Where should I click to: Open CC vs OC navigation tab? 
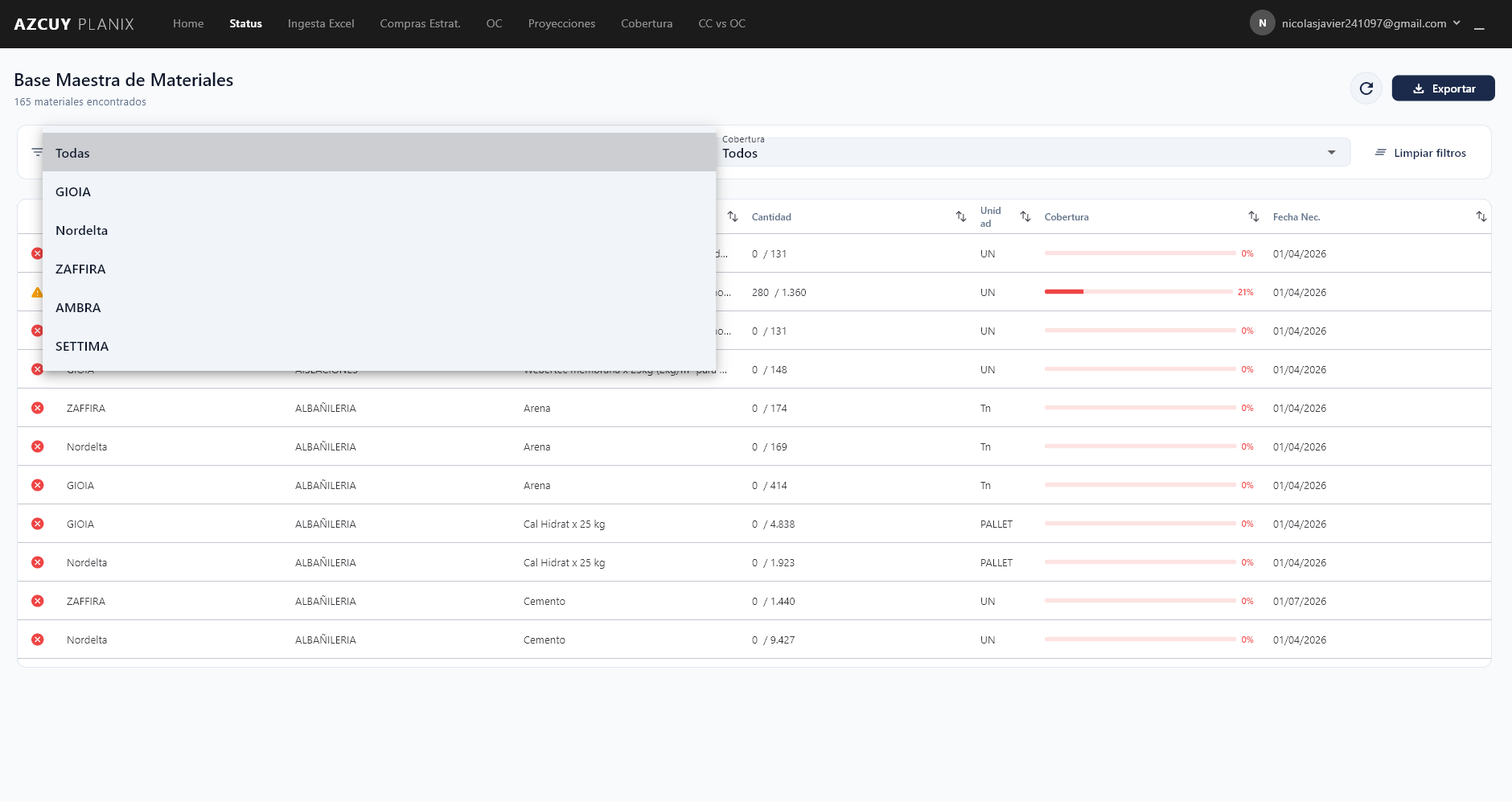pyautogui.click(x=721, y=23)
